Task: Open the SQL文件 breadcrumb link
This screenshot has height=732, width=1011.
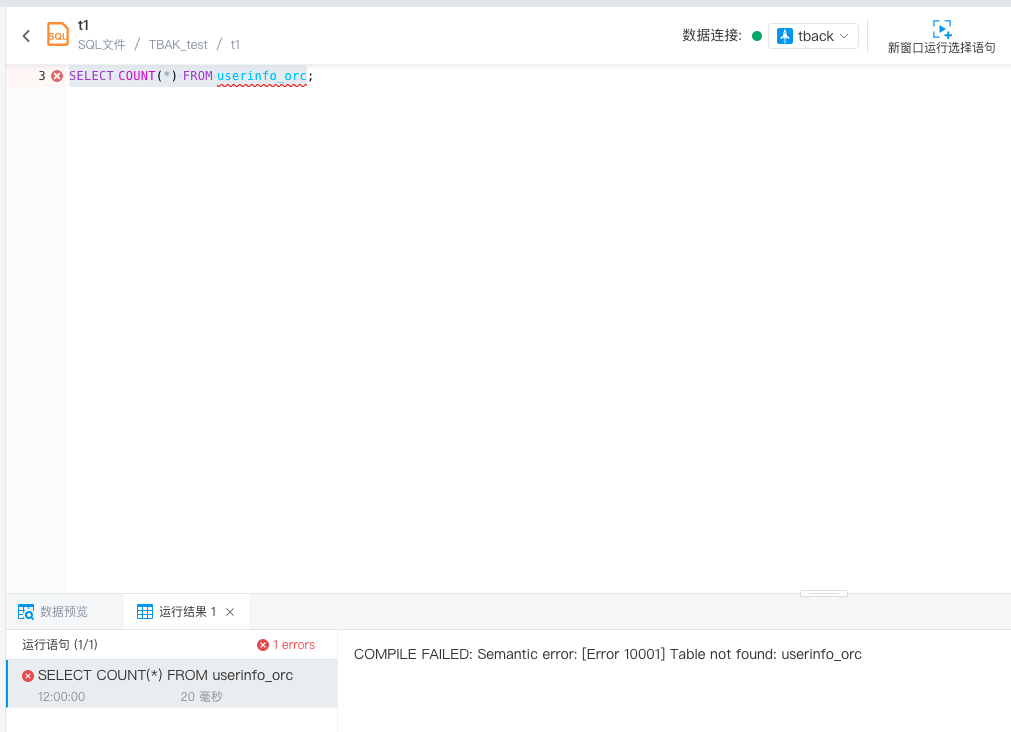Action: pos(102,45)
